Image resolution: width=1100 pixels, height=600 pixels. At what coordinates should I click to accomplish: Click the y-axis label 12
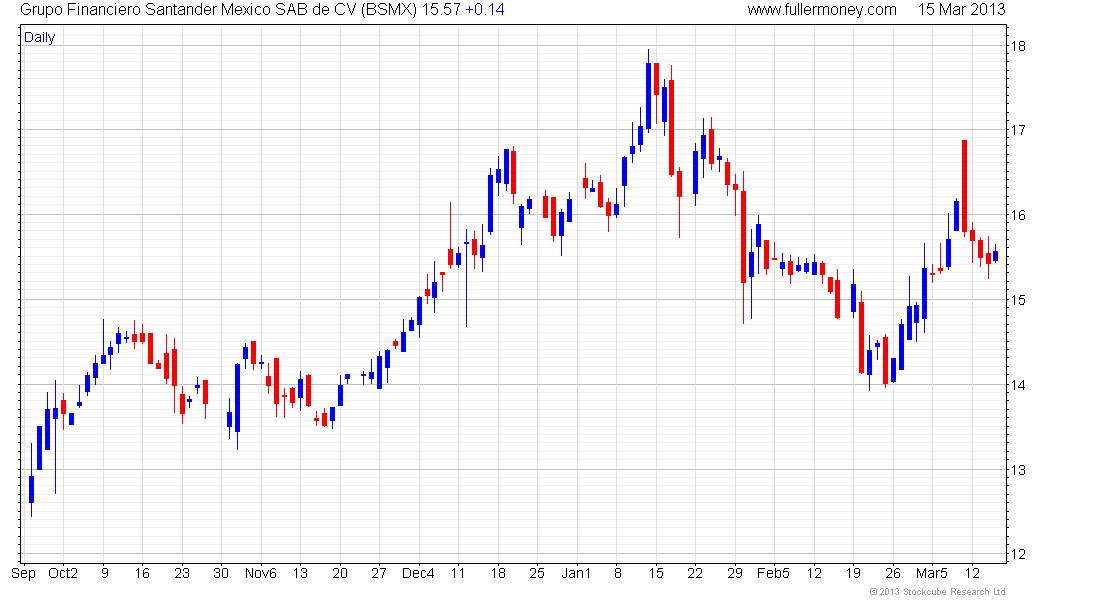pos(1018,554)
